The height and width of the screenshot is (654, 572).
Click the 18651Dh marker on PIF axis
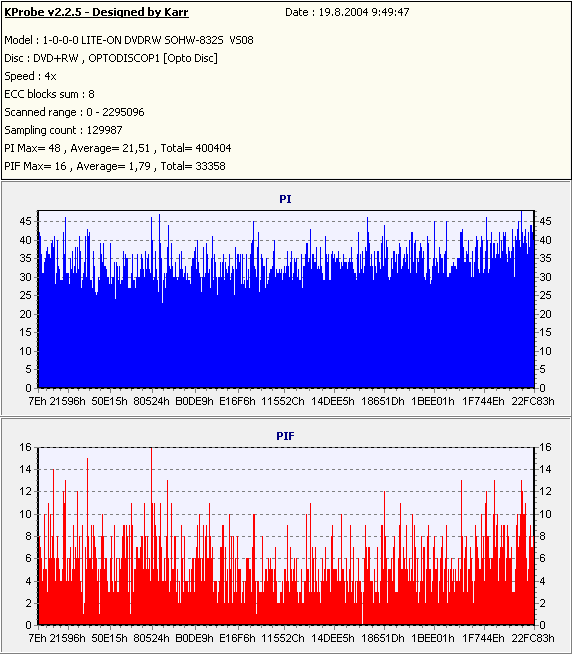tap(383, 638)
